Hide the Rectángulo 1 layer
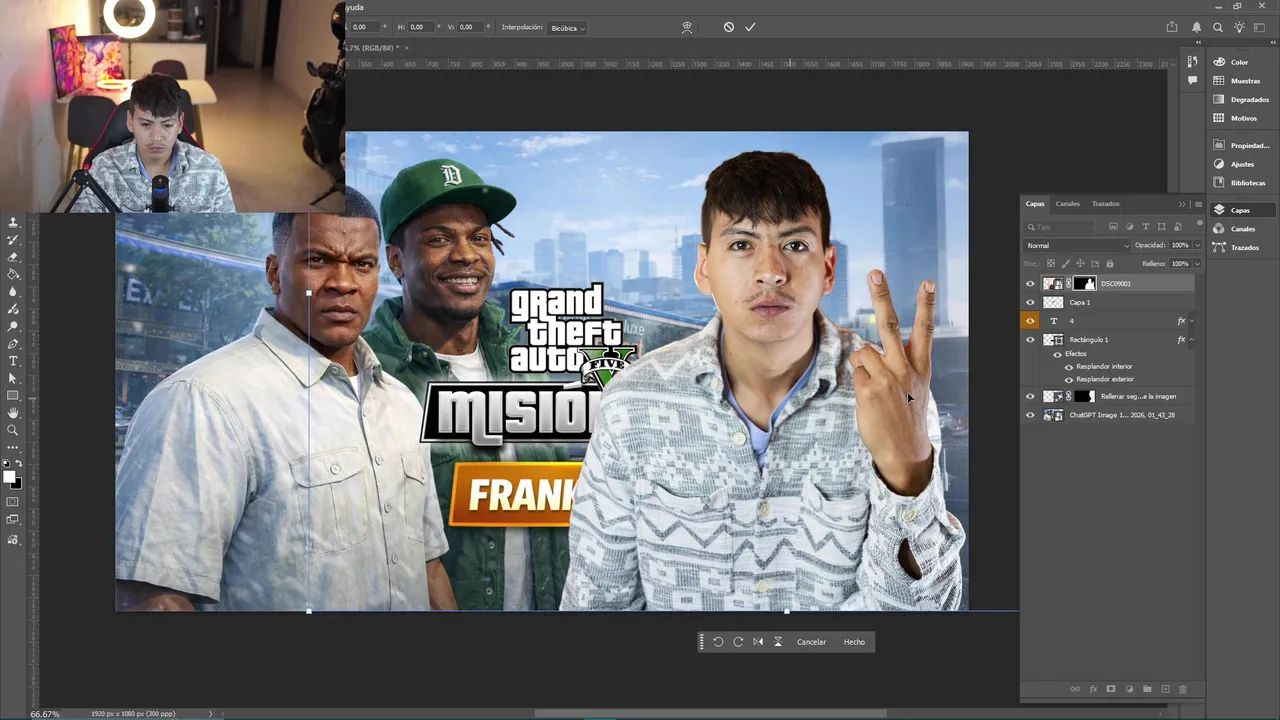Screen dimensions: 1280x720 [1030, 340]
